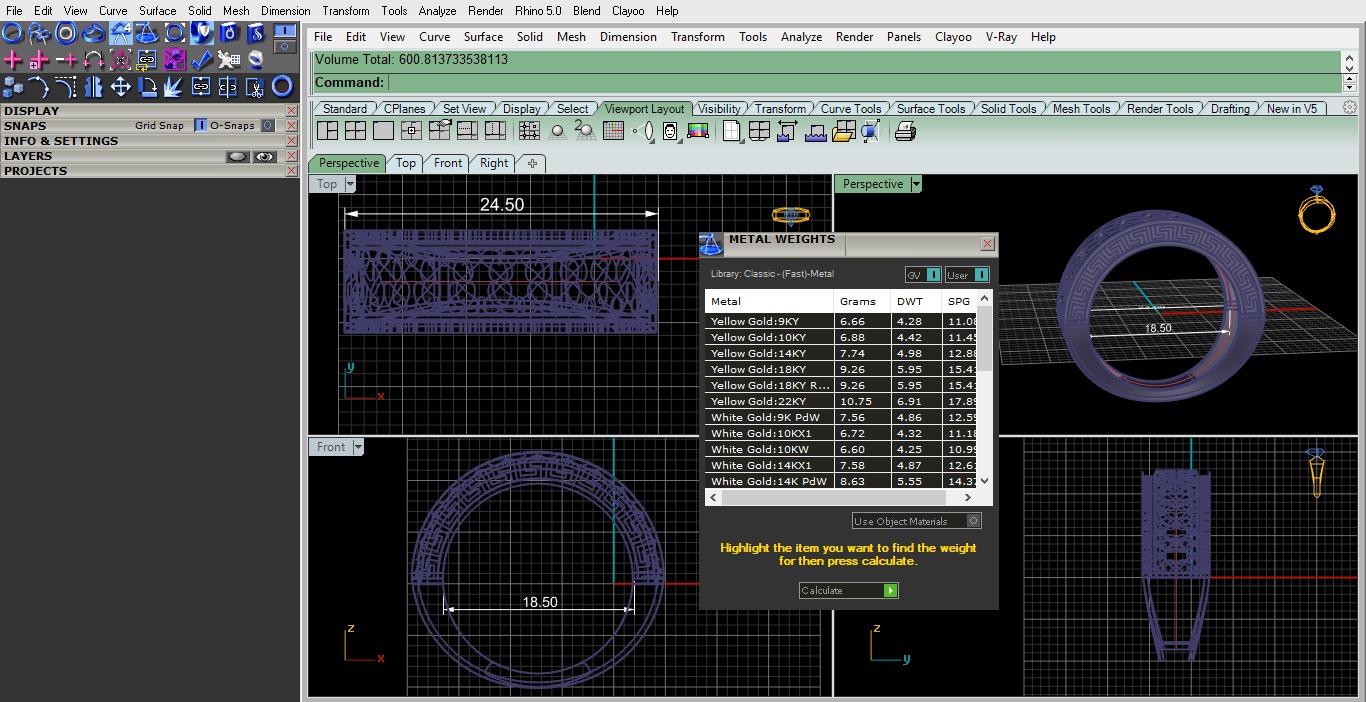Open the V-Ray menu
Screen dimensions: 1366x702
1001,37
